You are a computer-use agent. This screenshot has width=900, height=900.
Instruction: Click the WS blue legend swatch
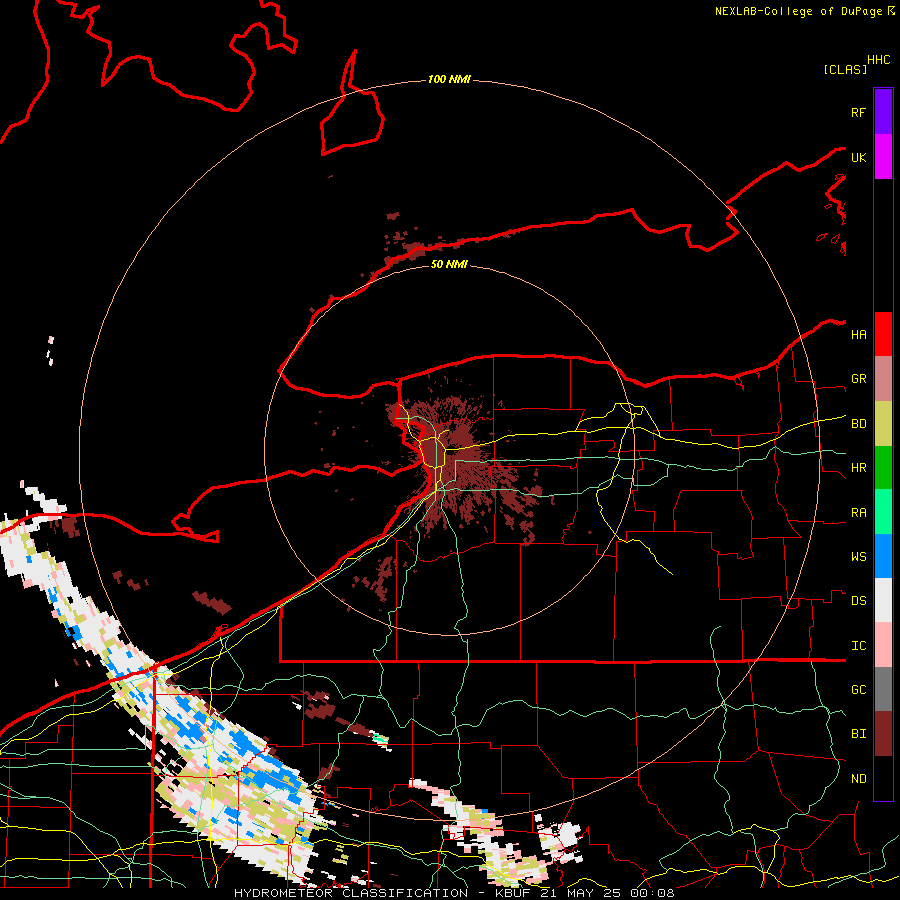(x=883, y=556)
